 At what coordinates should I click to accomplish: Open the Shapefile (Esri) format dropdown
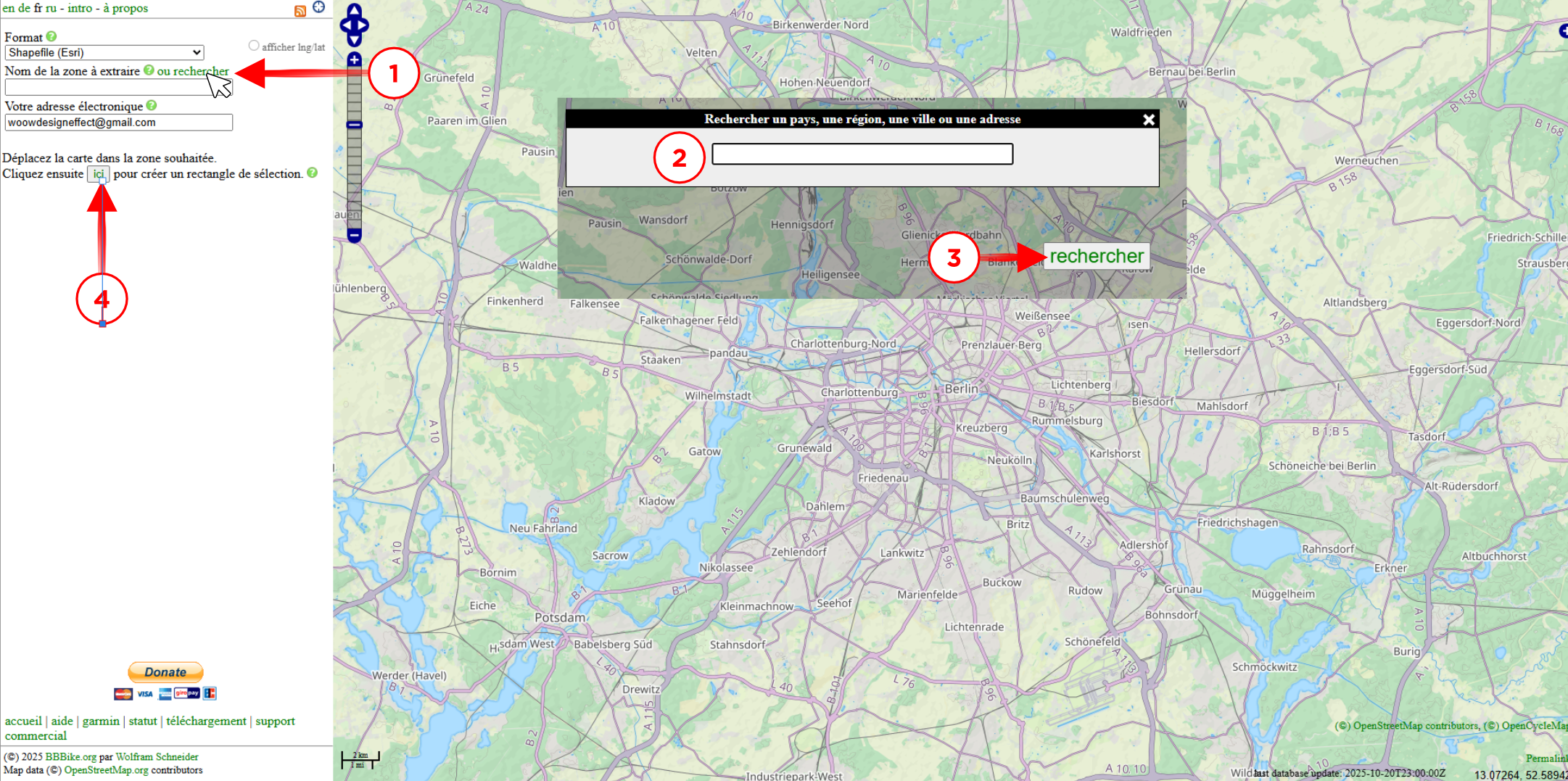[104, 52]
